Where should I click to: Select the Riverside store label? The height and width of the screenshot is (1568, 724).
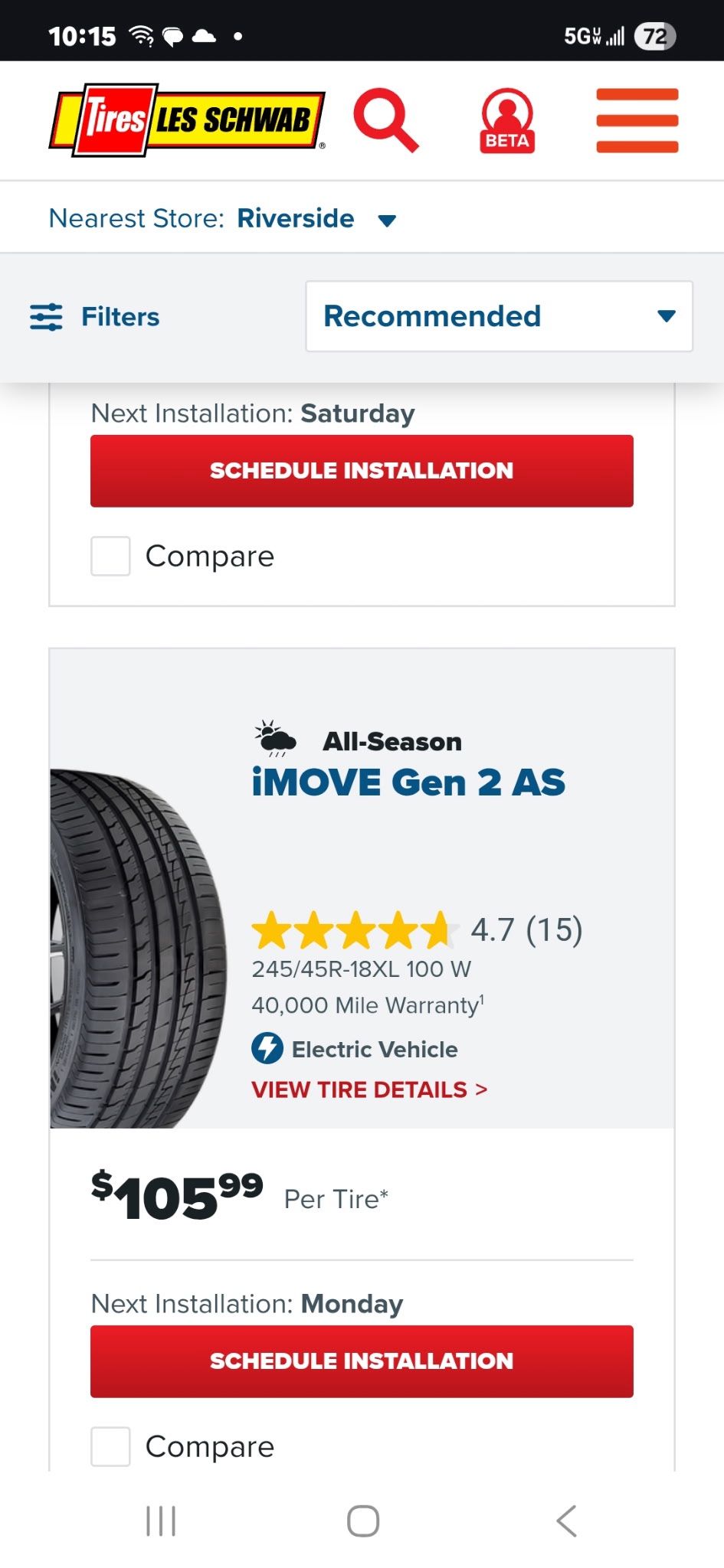tap(296, 218)
